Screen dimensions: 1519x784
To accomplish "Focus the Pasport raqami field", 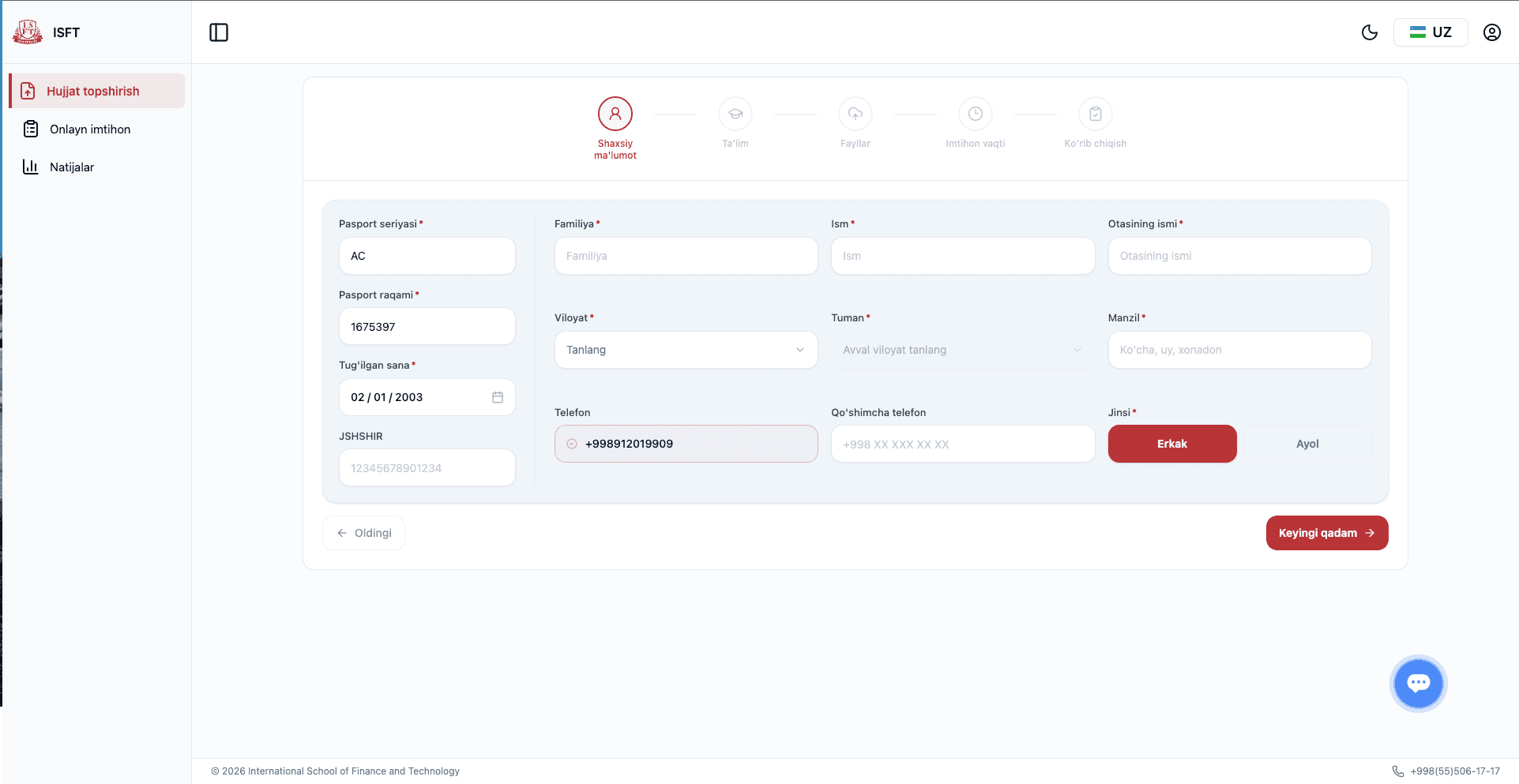I will tap(427, 326).
